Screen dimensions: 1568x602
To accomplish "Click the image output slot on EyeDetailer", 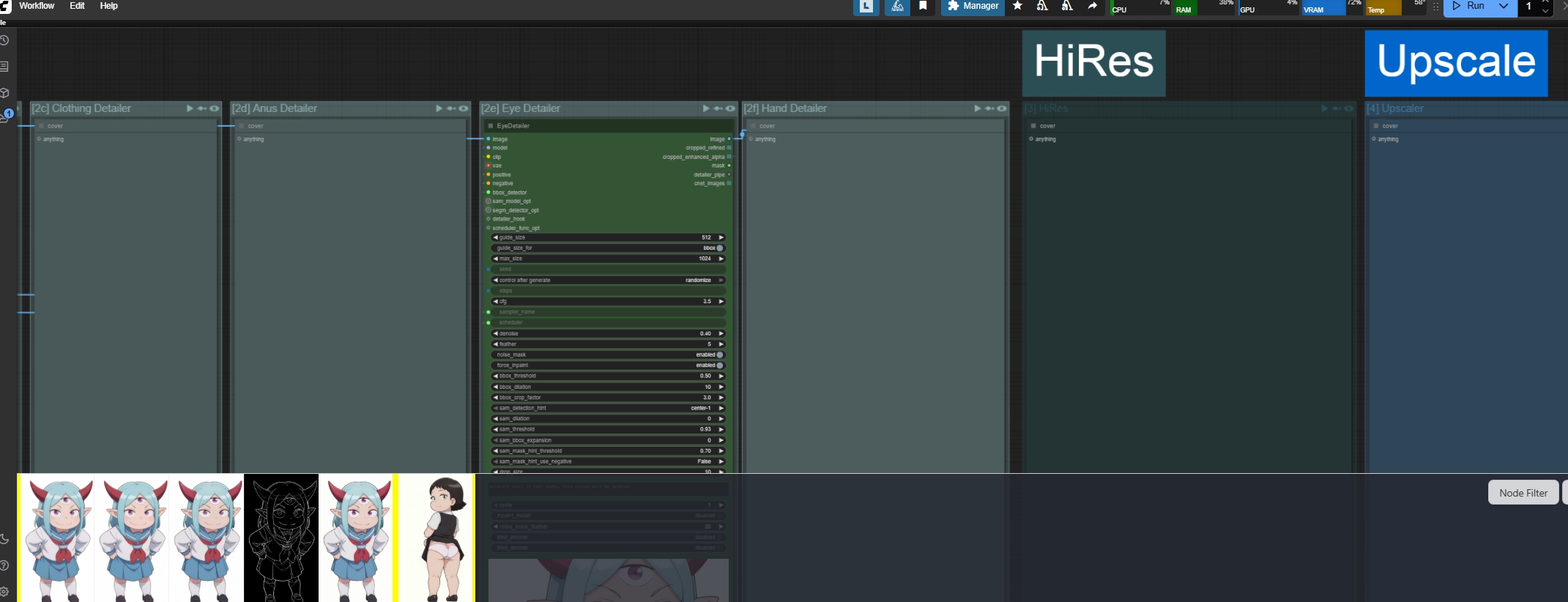I will point(729,139).
